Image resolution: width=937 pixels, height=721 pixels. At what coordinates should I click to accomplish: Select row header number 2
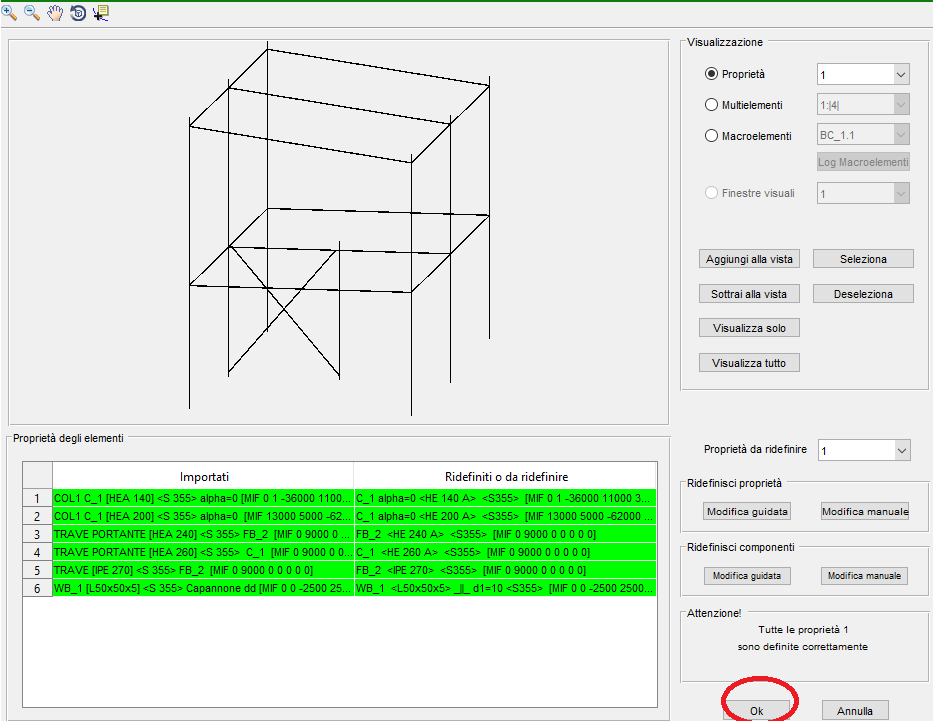[x=38, y=516]
